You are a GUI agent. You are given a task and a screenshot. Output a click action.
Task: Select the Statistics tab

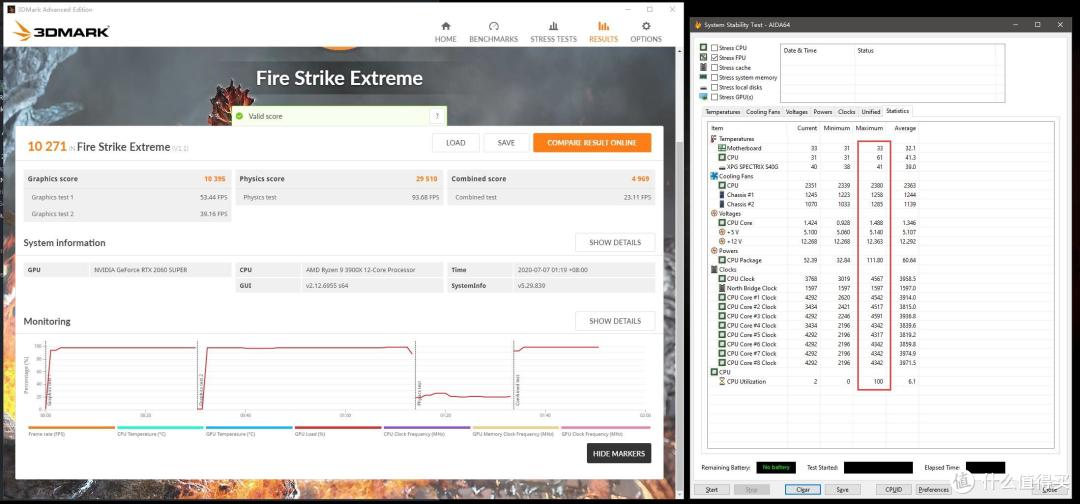click(897, 111)
